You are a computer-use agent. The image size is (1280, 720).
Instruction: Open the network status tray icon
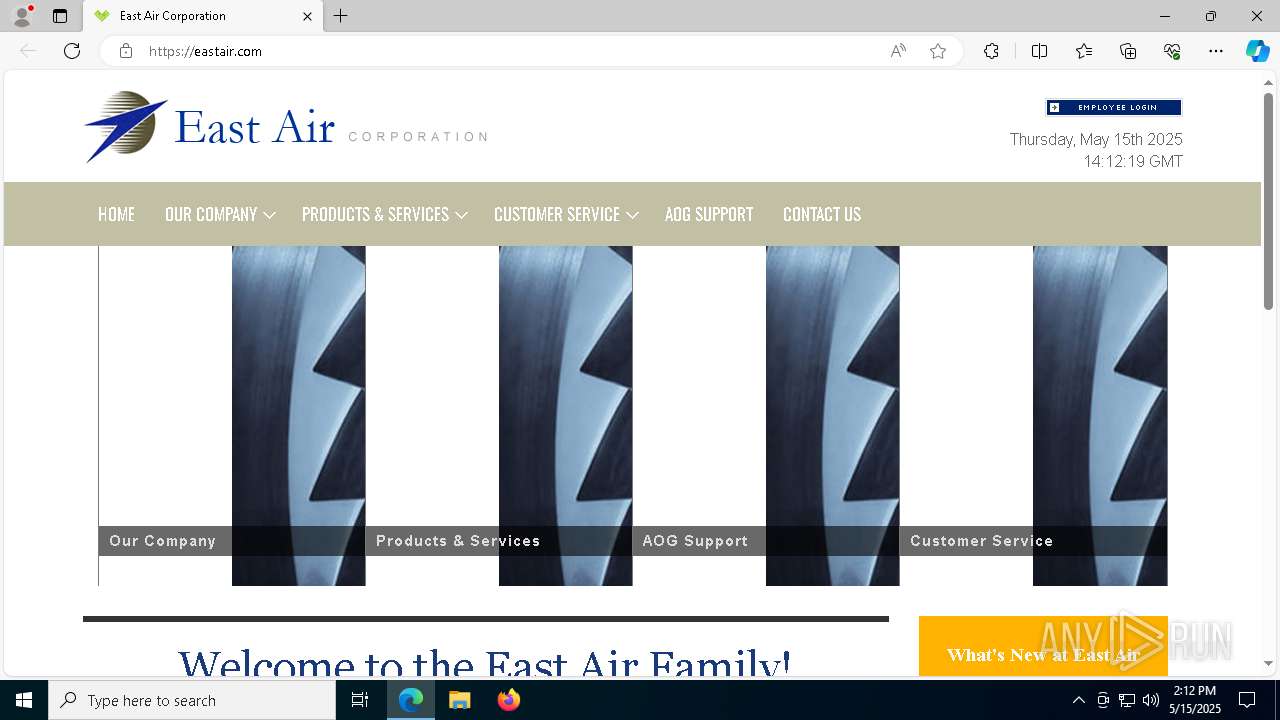click(x=1127, y=700)
